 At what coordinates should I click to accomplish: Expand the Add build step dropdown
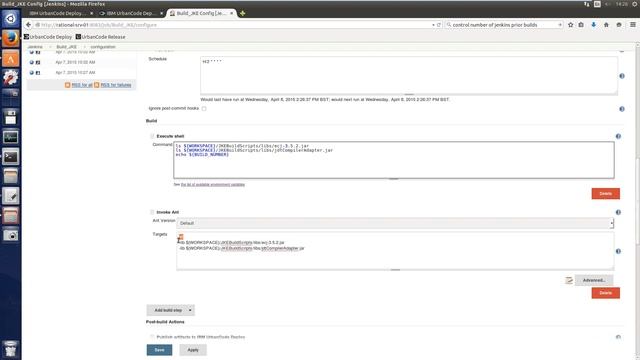[x=170, y=310]
